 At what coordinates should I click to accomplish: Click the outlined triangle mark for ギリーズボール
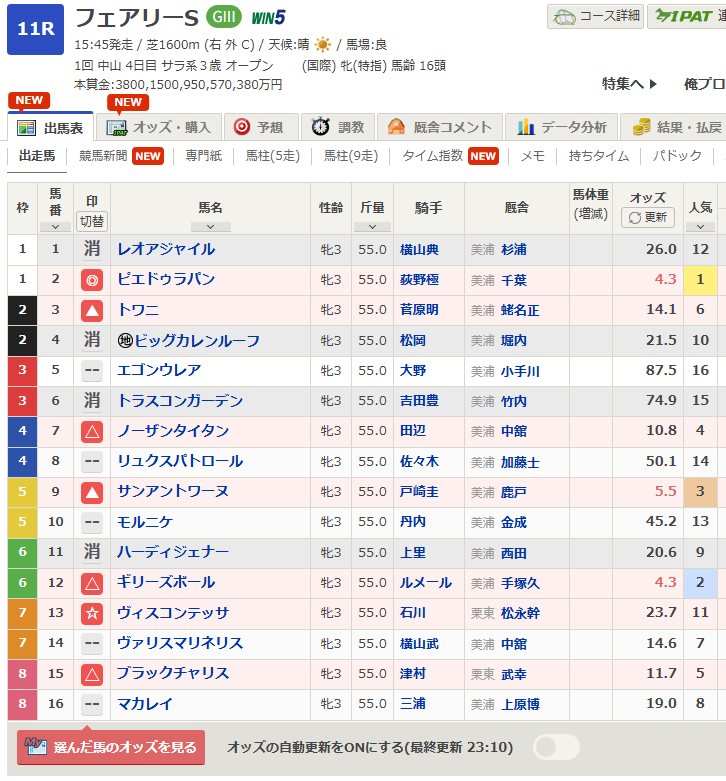click(92, 583)
